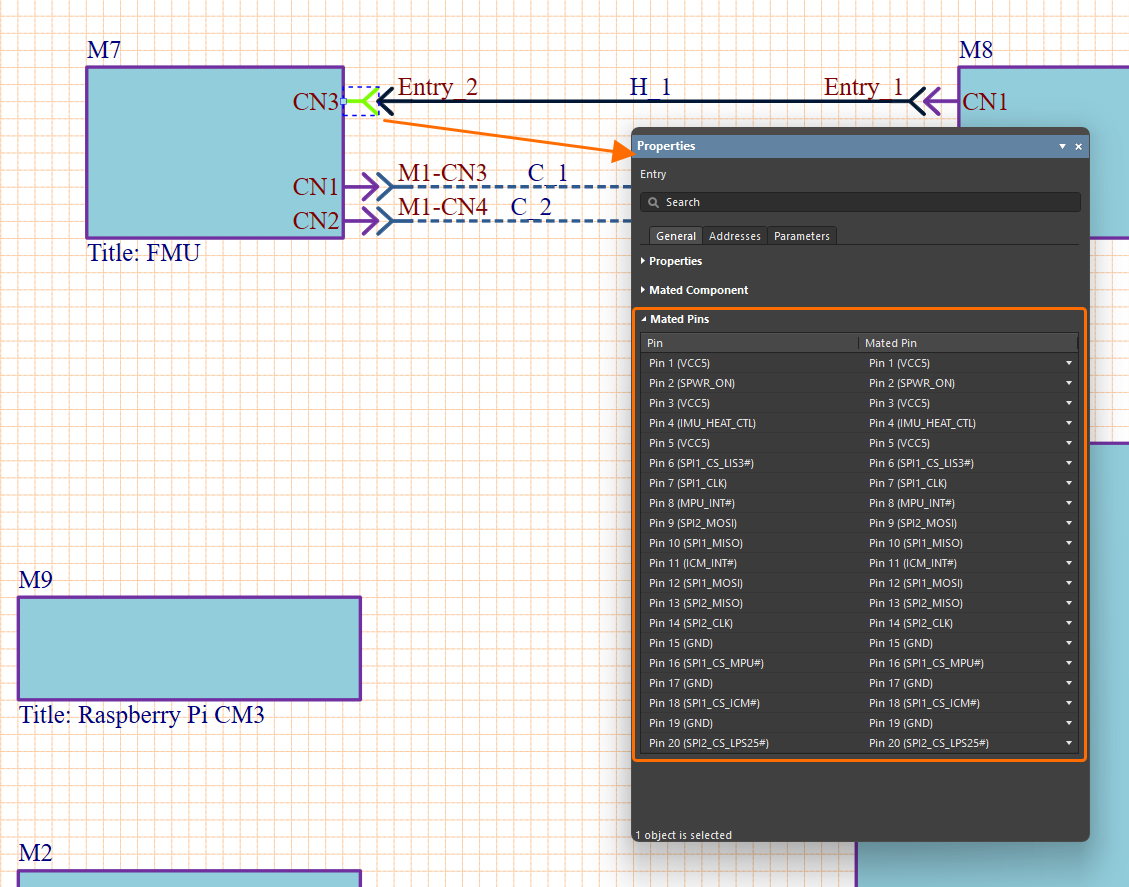1129x887 pixels.
Task: Collapse the Mated Pins section
Action: click(x=679, y=319)
